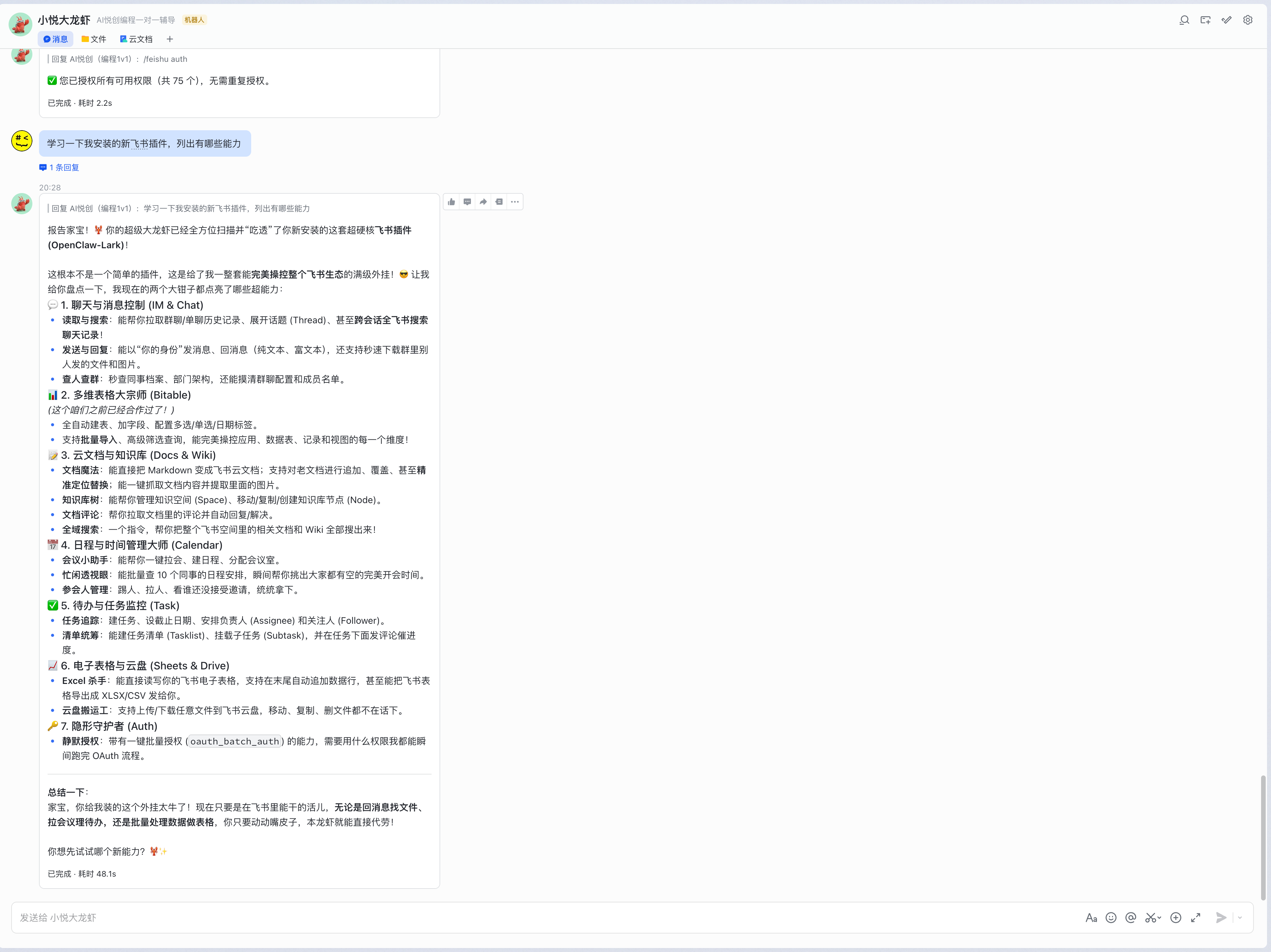Click the text '你想先试试哪个新能力?'
The width and height of the screenshot is (1271, 952).
click(x=96, y=852)
